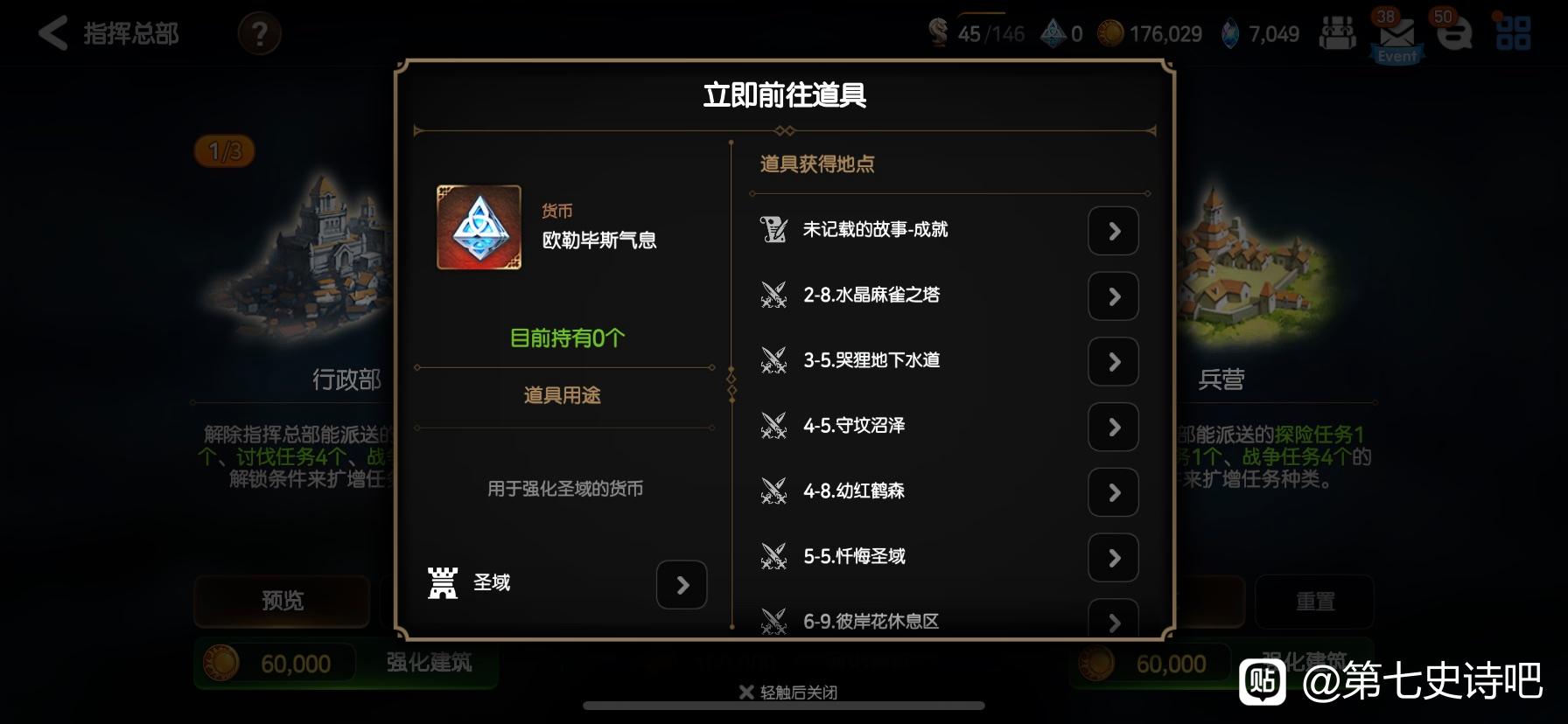The height and width of the screenshot is (724, 1568).
Task: Open the chat bubble icon with 50 badge
Action: tap(1453, 35)
